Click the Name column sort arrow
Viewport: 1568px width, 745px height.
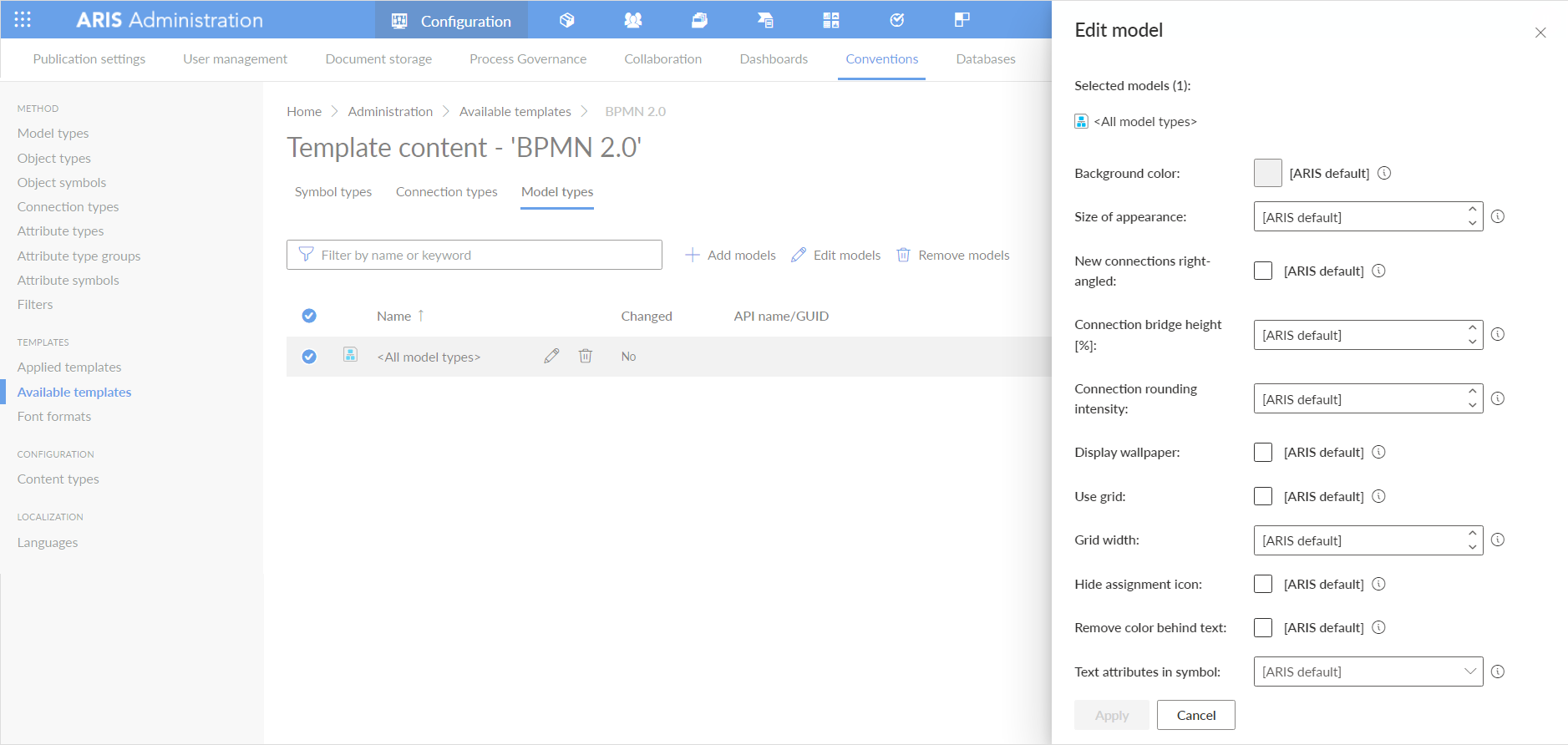coord(421,315)
